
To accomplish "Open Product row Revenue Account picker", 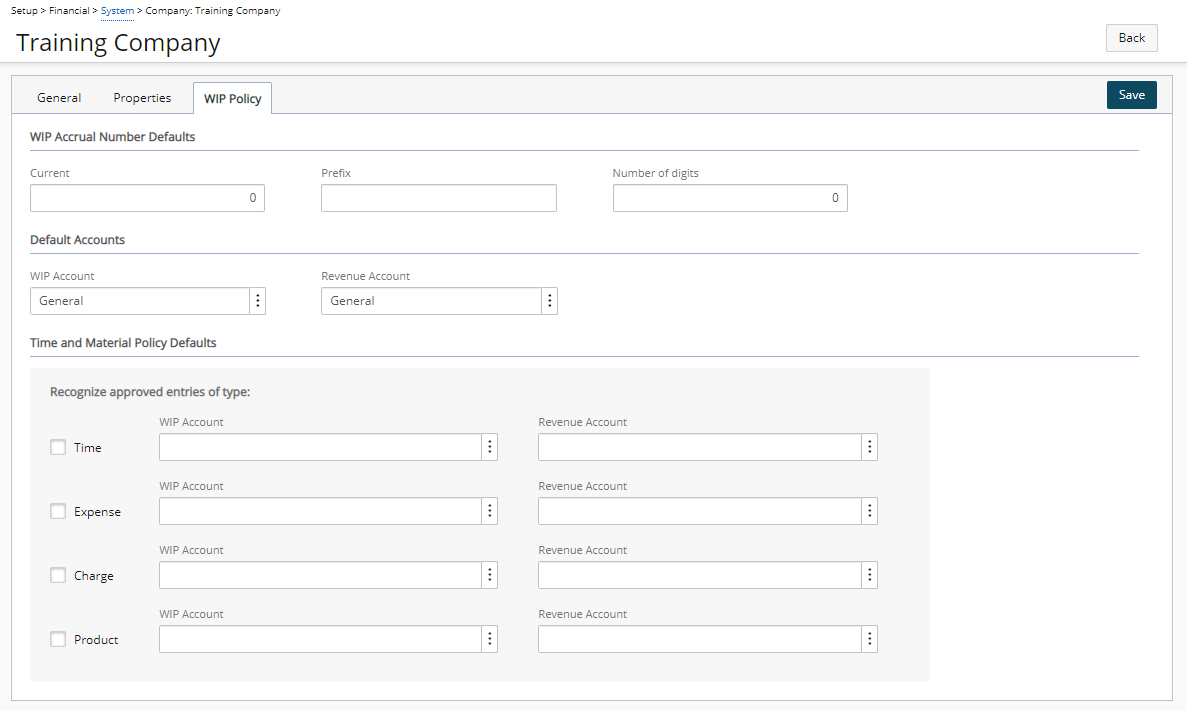I will point(870,639).
